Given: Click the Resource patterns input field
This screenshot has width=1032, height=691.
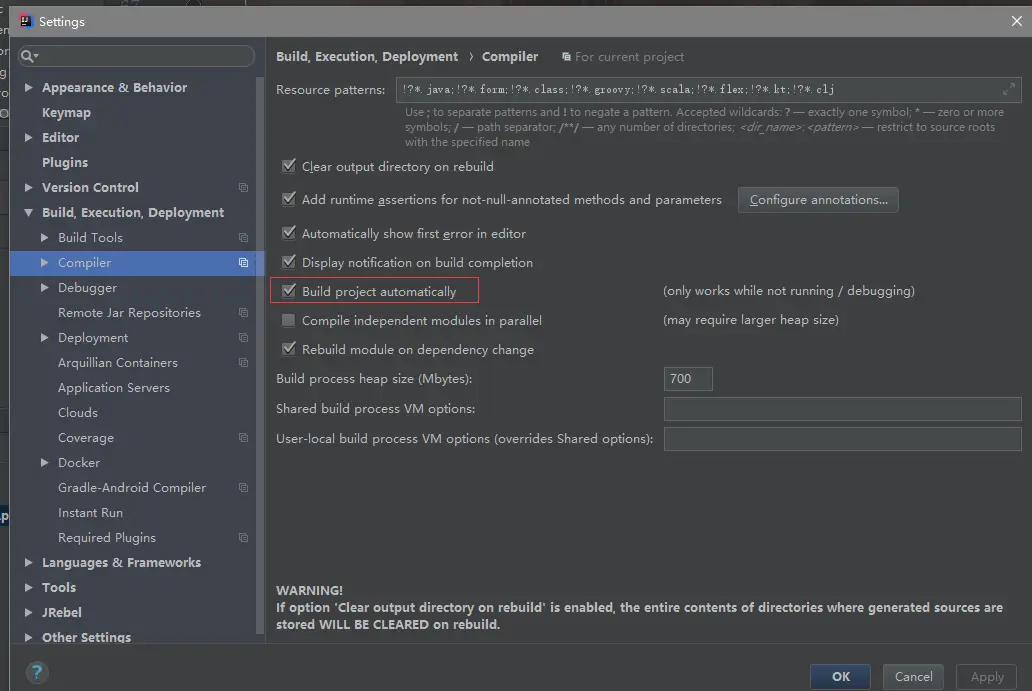Looking at the screenshot, I should [708, 90].
